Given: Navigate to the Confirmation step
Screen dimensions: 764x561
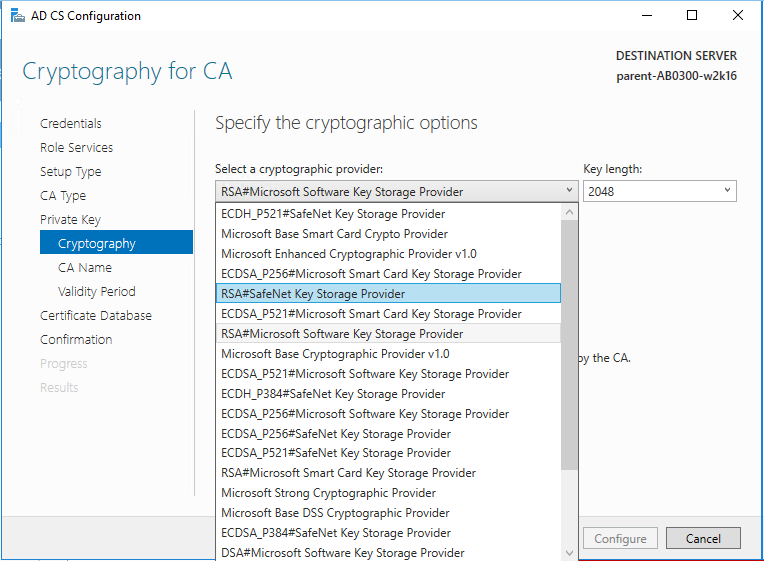Looking at the screenshot, I should click(x=76, y=339).
